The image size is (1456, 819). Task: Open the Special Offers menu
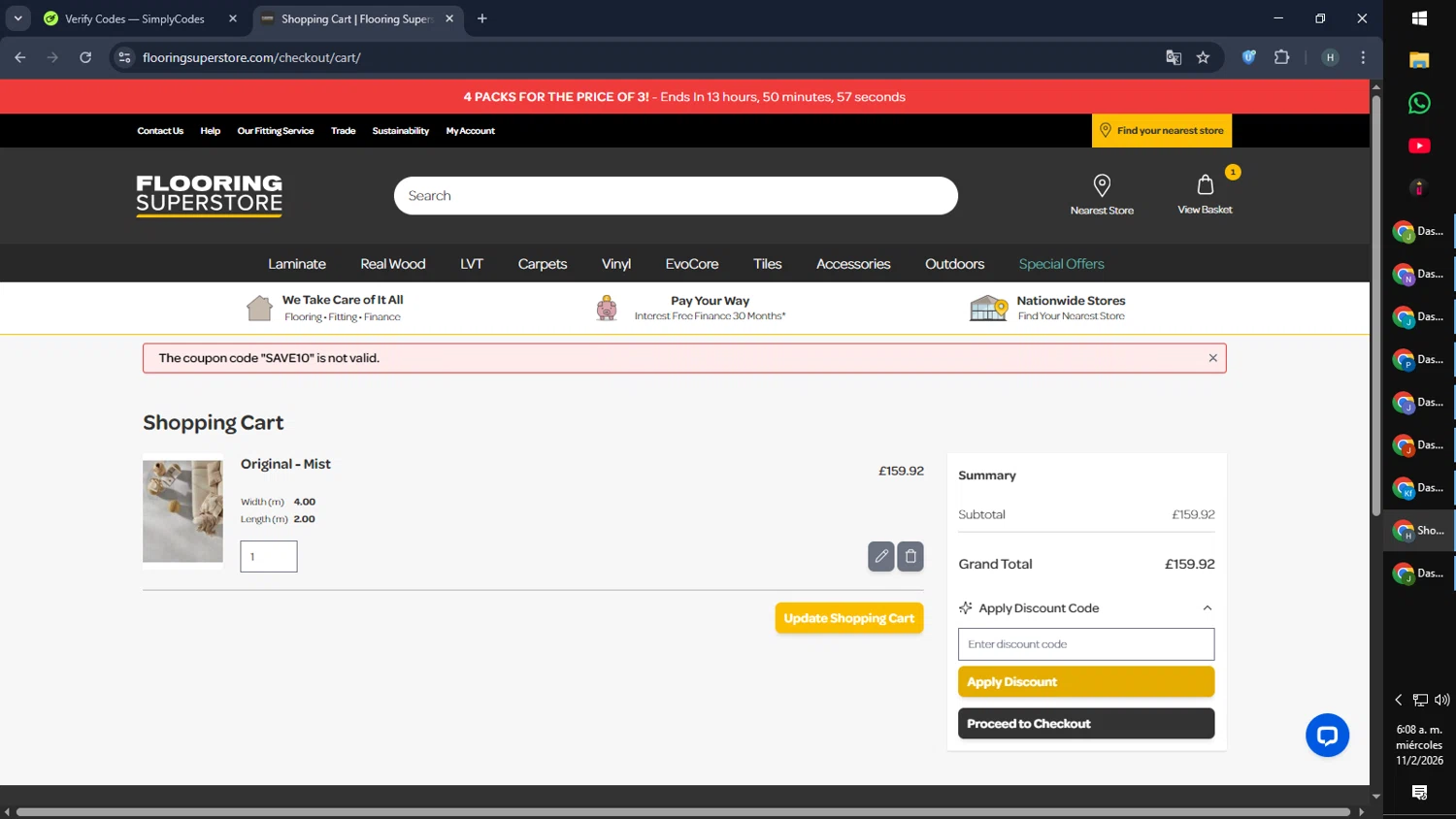pyautogui.click(x=1062, y=264)
